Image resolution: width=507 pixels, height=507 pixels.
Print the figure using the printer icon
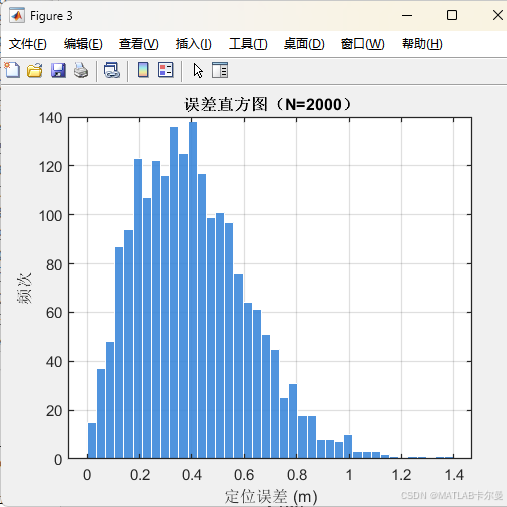(x=81, y=70)
